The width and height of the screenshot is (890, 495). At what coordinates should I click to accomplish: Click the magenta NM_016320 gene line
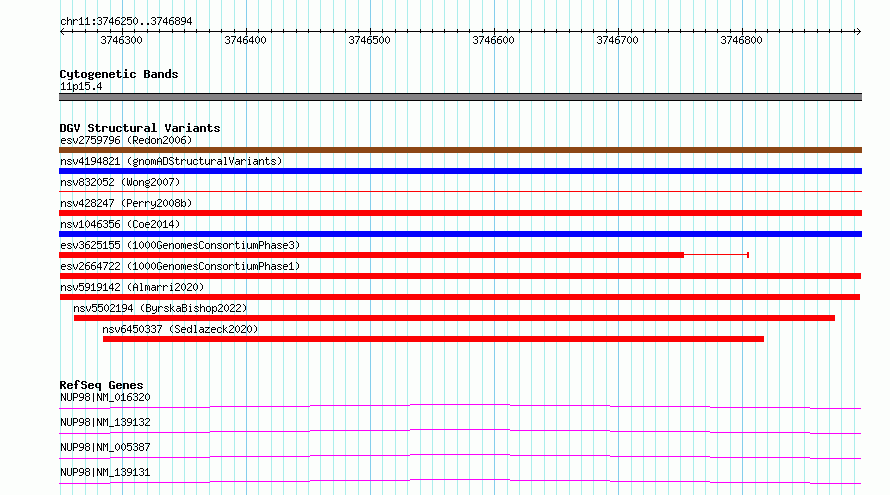460,406
